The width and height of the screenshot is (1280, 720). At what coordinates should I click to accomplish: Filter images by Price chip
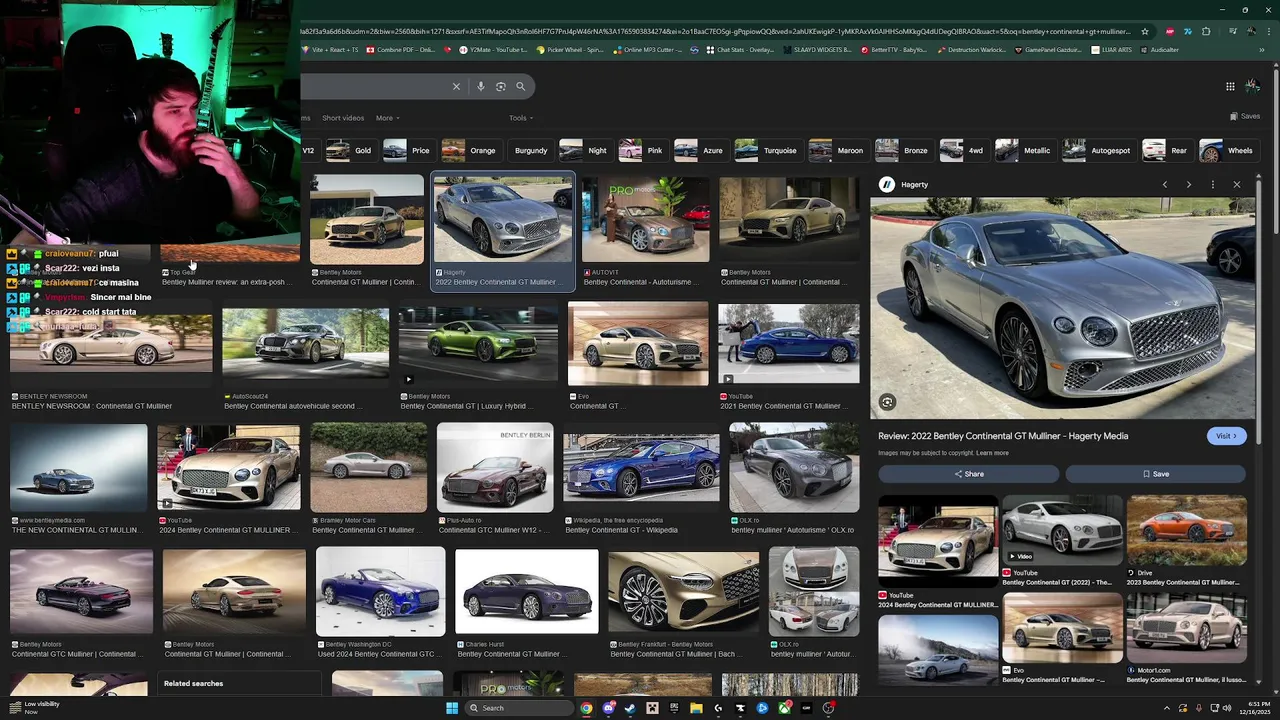[x=408, y=150]
